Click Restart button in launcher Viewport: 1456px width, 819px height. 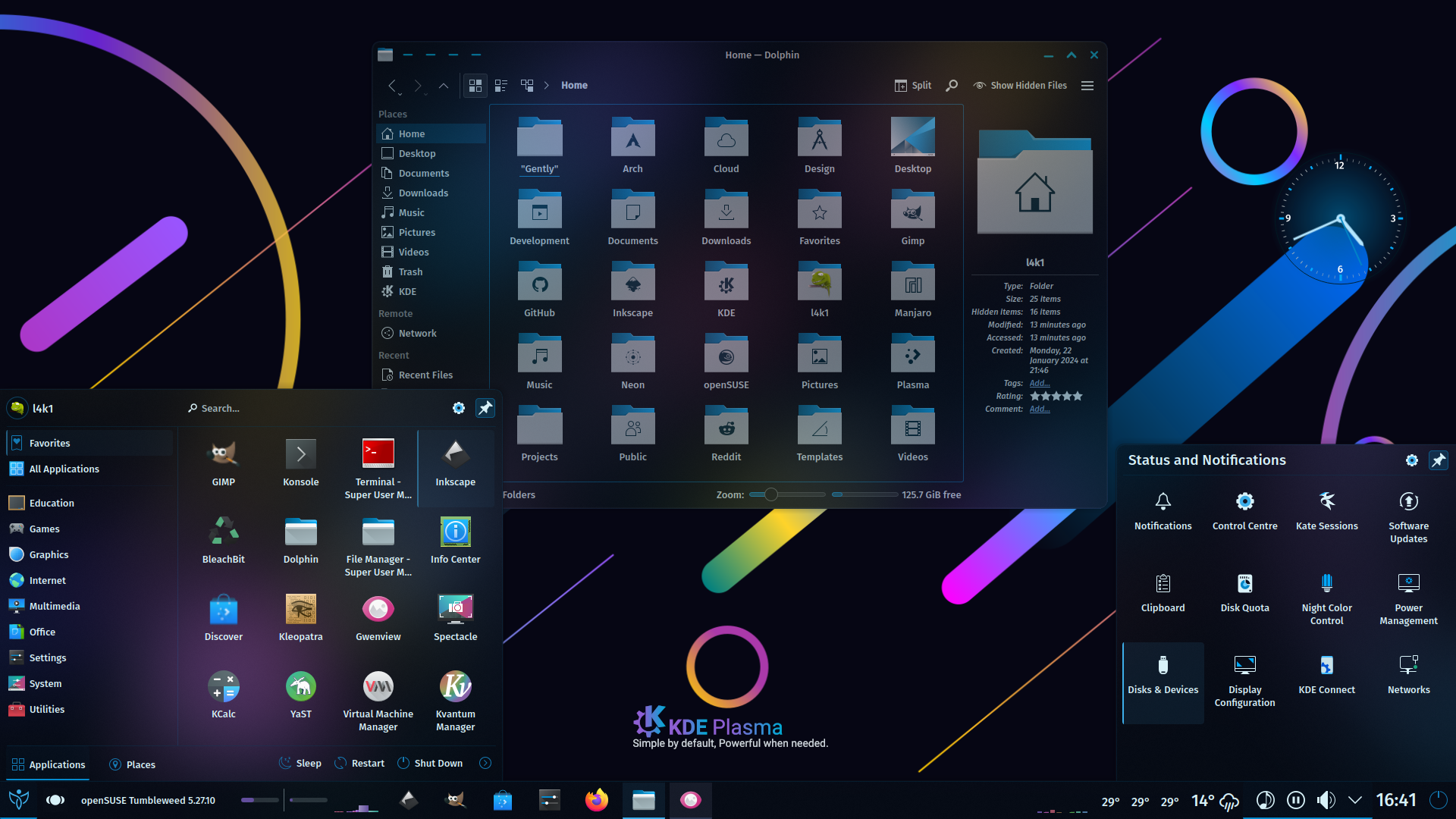tap(359, 763)
